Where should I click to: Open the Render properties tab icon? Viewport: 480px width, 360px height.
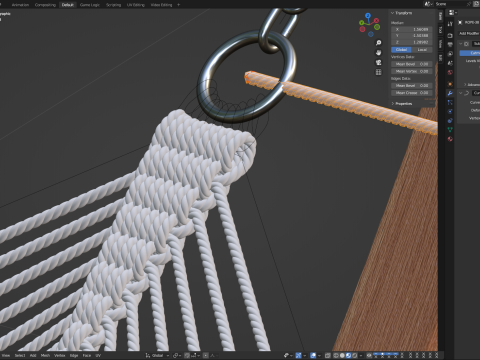coord(450,35)
